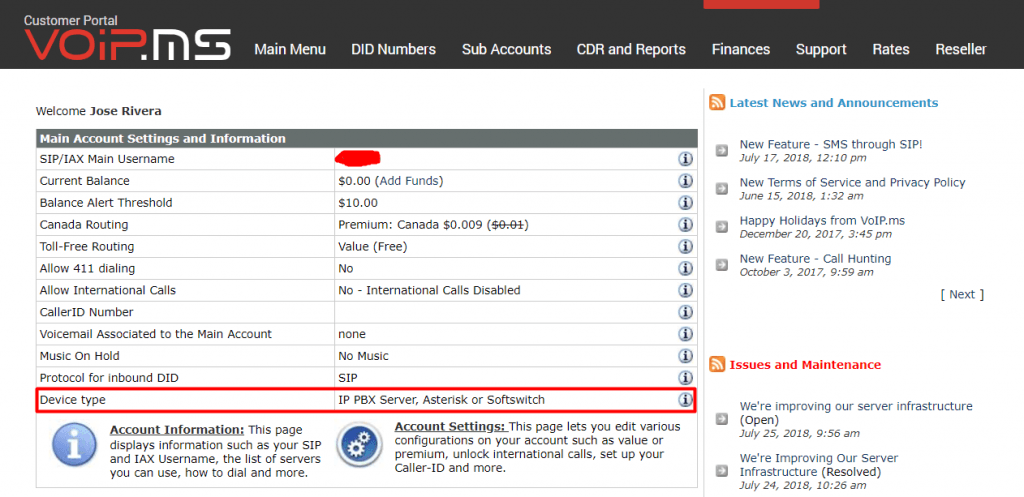1024x497 pixels.
Task: Open the DID Numbers menu
Action: (x=393, y=50)
